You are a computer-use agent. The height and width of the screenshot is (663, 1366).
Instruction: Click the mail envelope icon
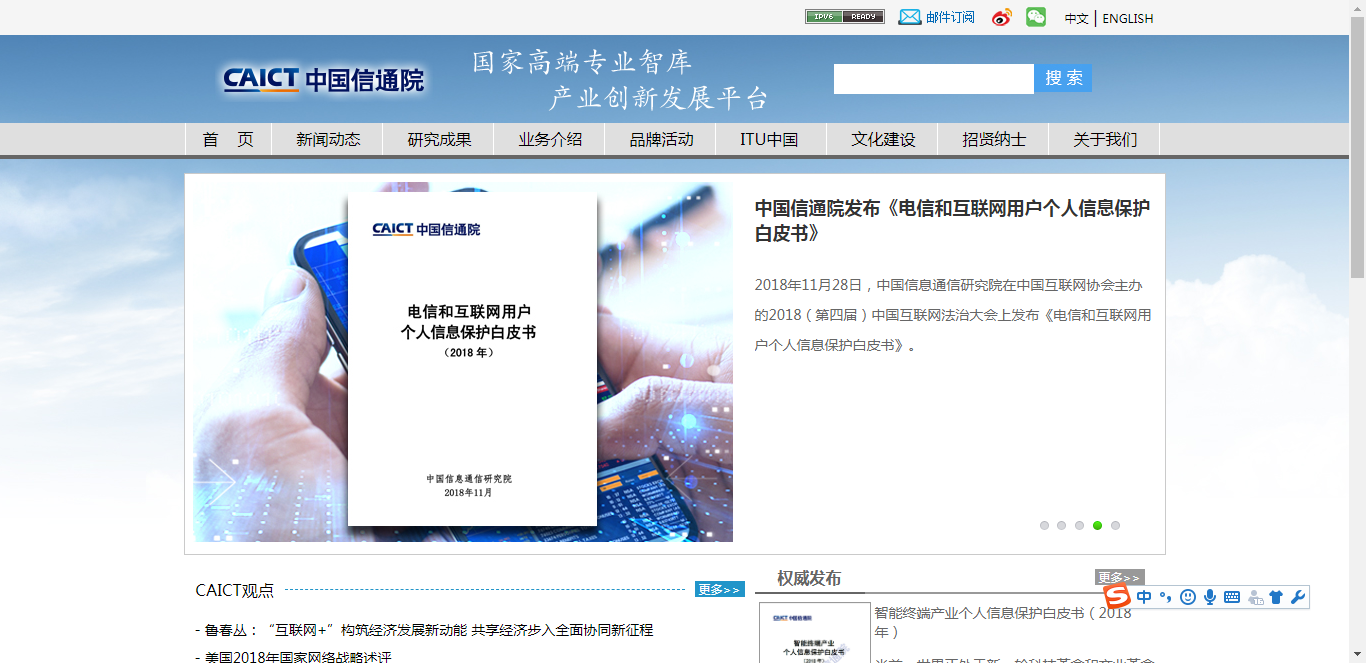click(910, 17)
